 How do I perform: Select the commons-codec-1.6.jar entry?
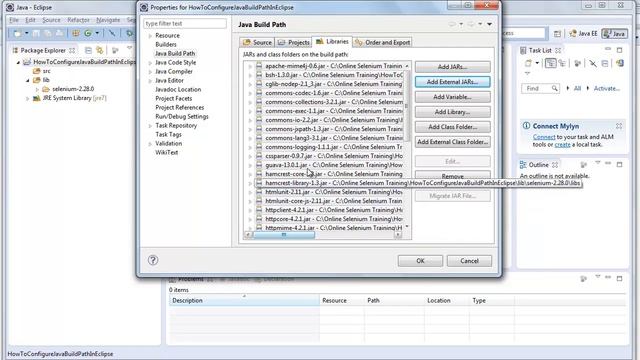[329, 93]
